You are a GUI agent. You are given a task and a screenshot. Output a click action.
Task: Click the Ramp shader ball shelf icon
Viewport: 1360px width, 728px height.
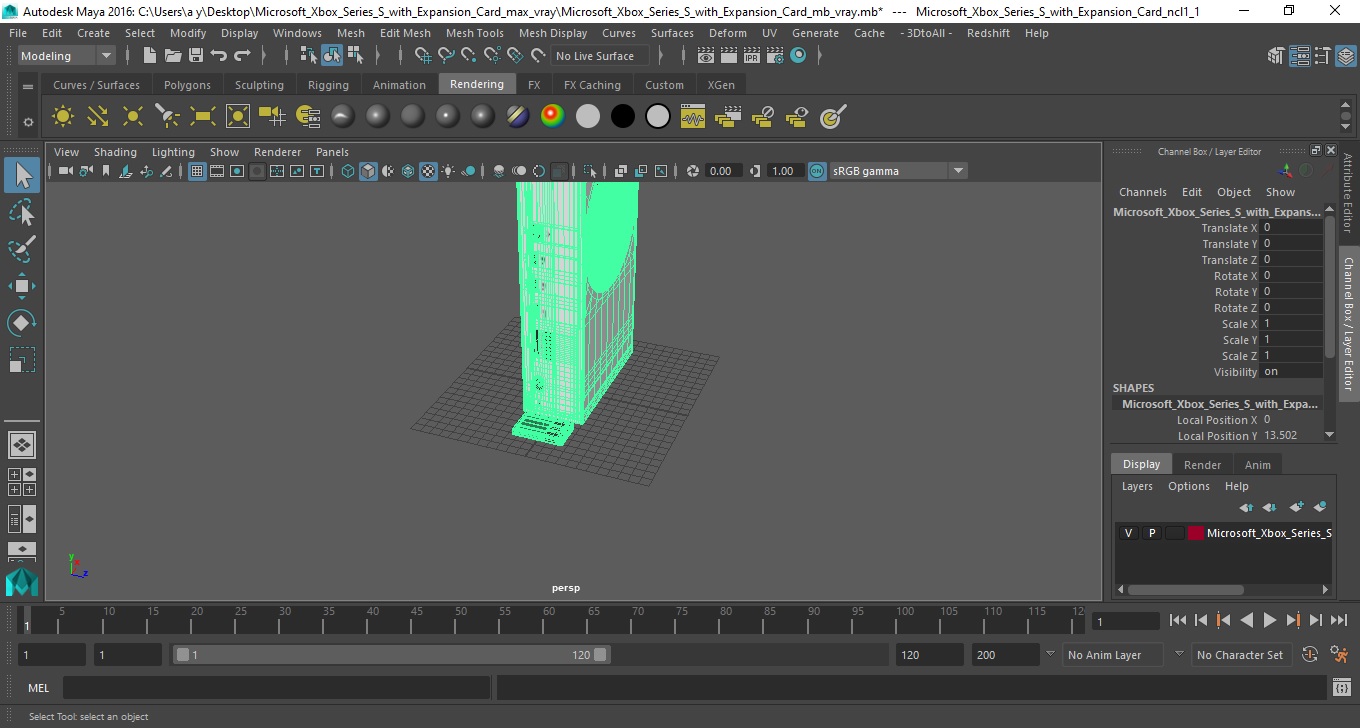tap(553, 117)
